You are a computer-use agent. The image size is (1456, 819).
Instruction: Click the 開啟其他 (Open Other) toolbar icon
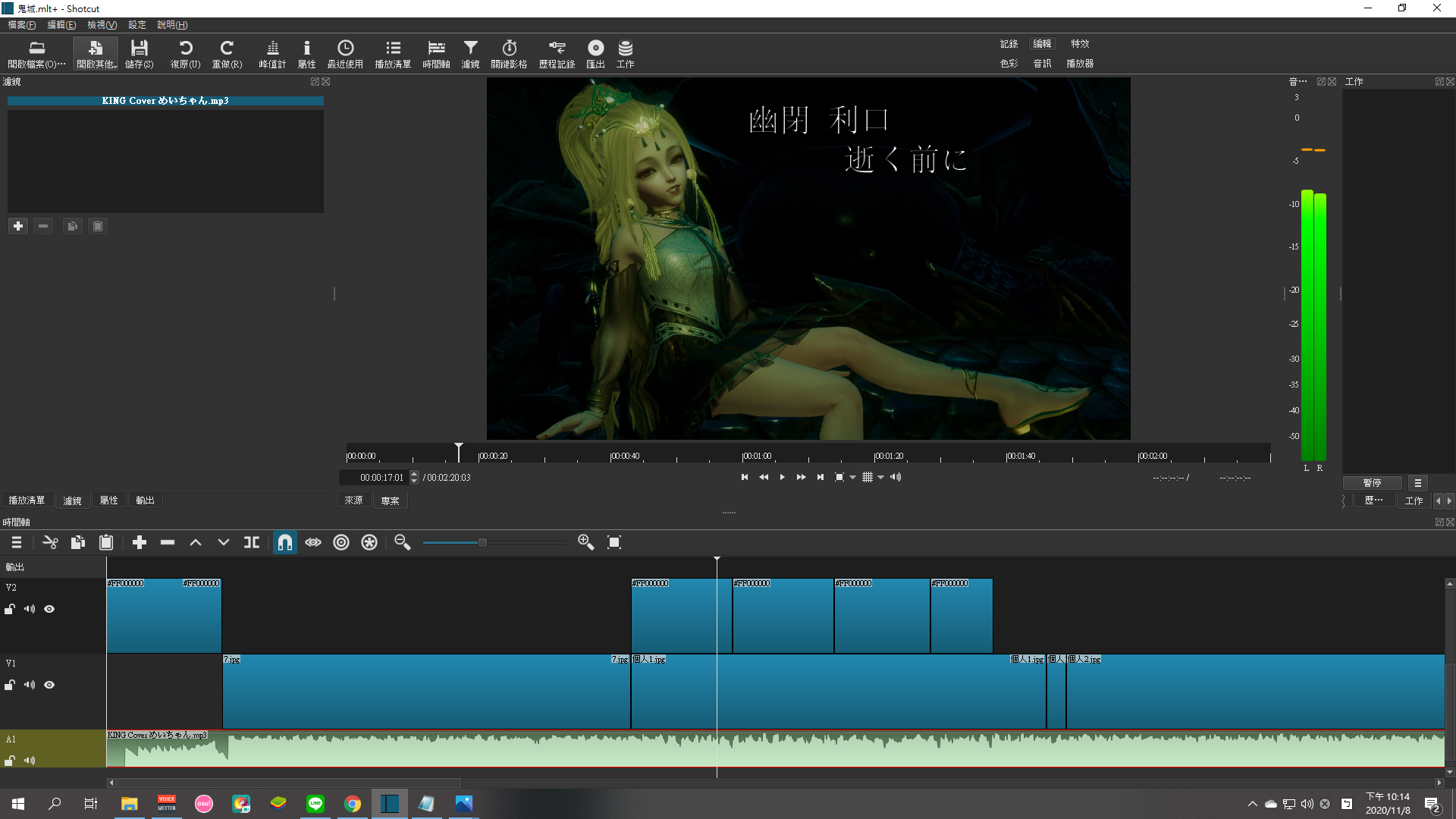click(96, 54)
